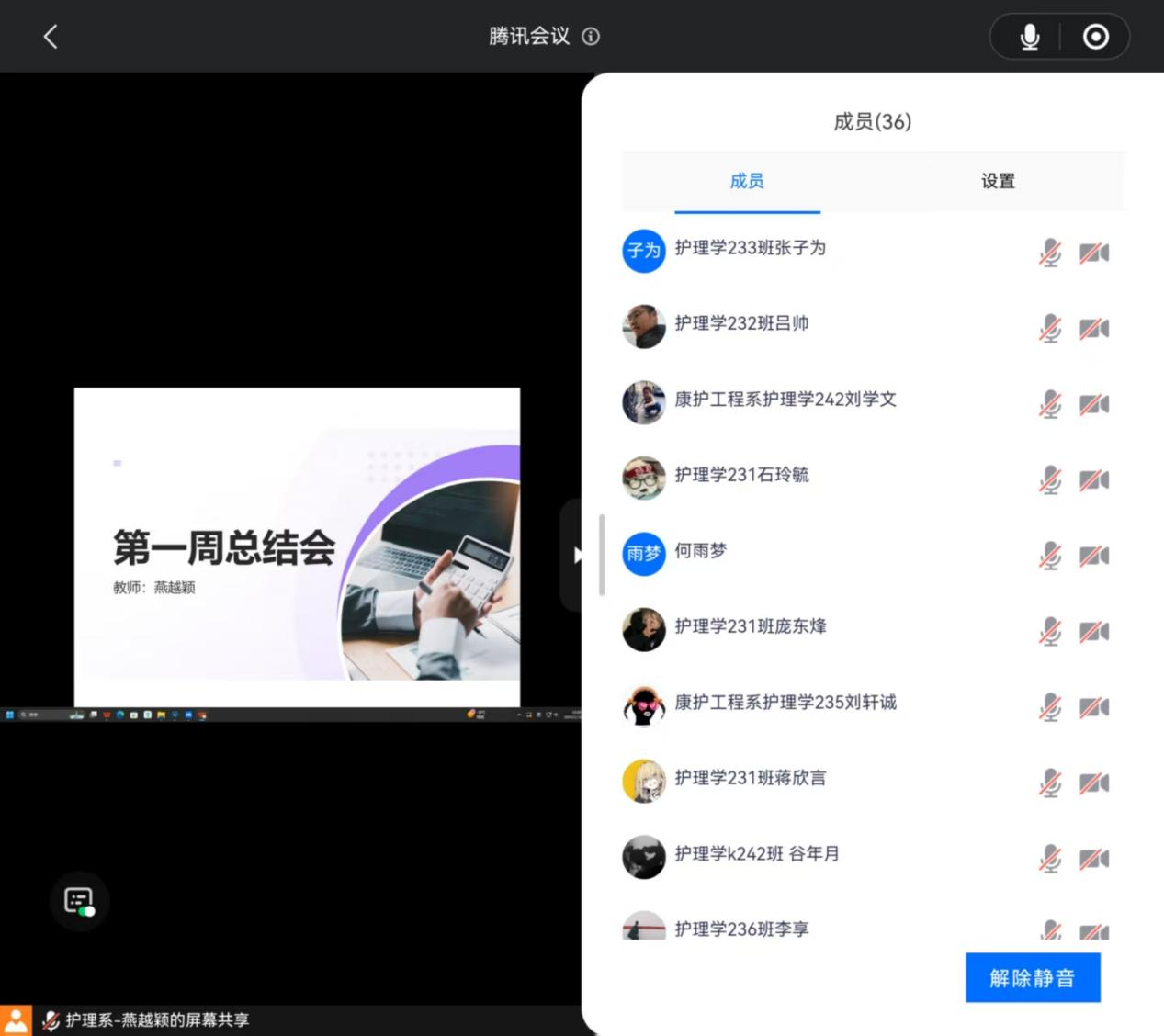Screen dimensions: 1164x1036
Task: Collapse the member panel with the side arrow
Action: point(575,555)
